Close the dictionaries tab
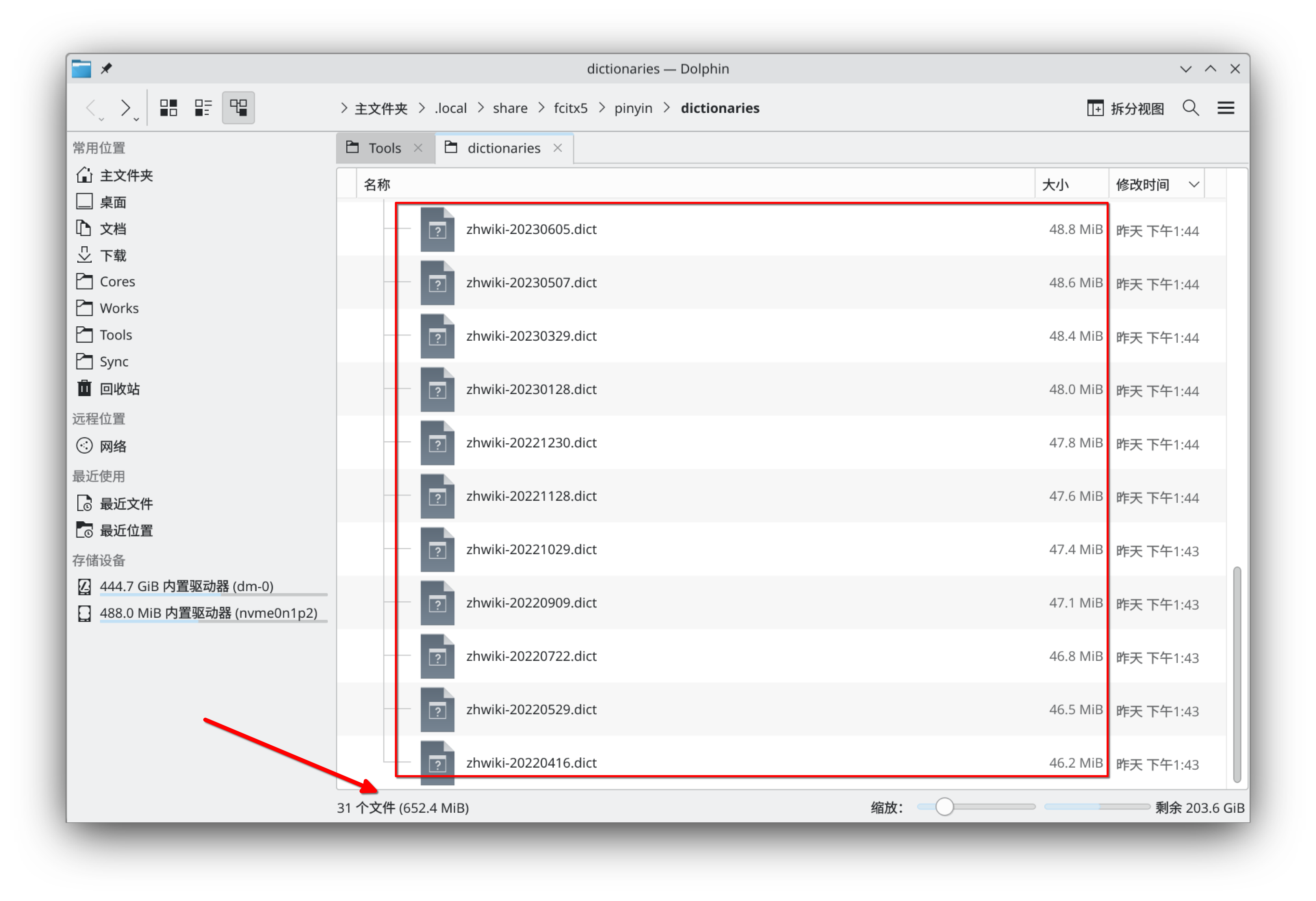Screen dimensions: 1316x901 558,148
